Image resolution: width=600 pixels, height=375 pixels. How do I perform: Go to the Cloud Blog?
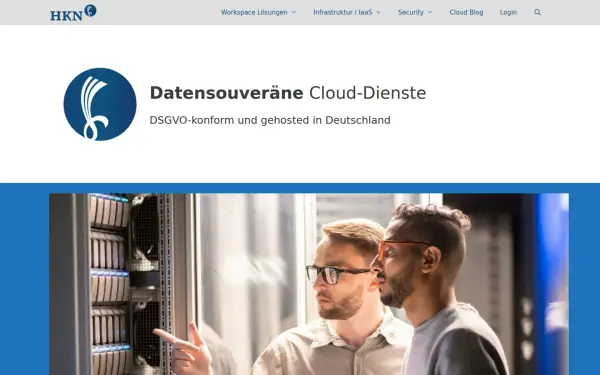(466, 12)
